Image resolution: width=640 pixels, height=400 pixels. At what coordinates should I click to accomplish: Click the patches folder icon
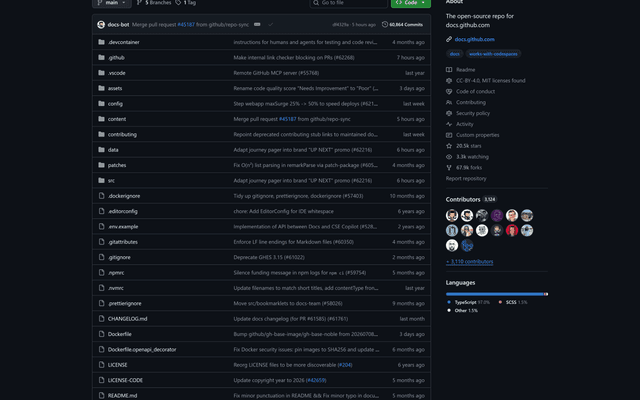101,165
